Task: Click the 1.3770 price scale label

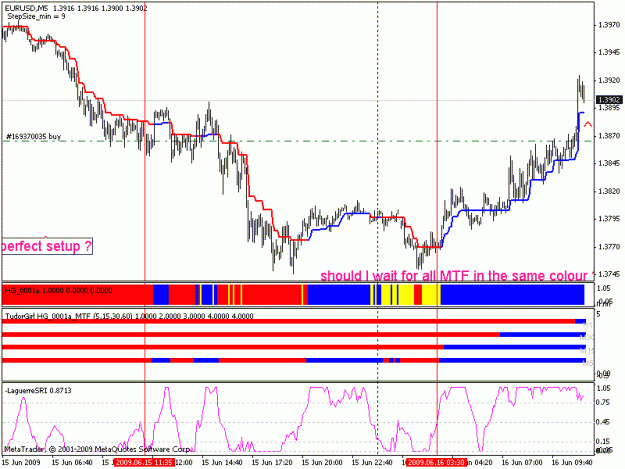Action: click(609, 247)
